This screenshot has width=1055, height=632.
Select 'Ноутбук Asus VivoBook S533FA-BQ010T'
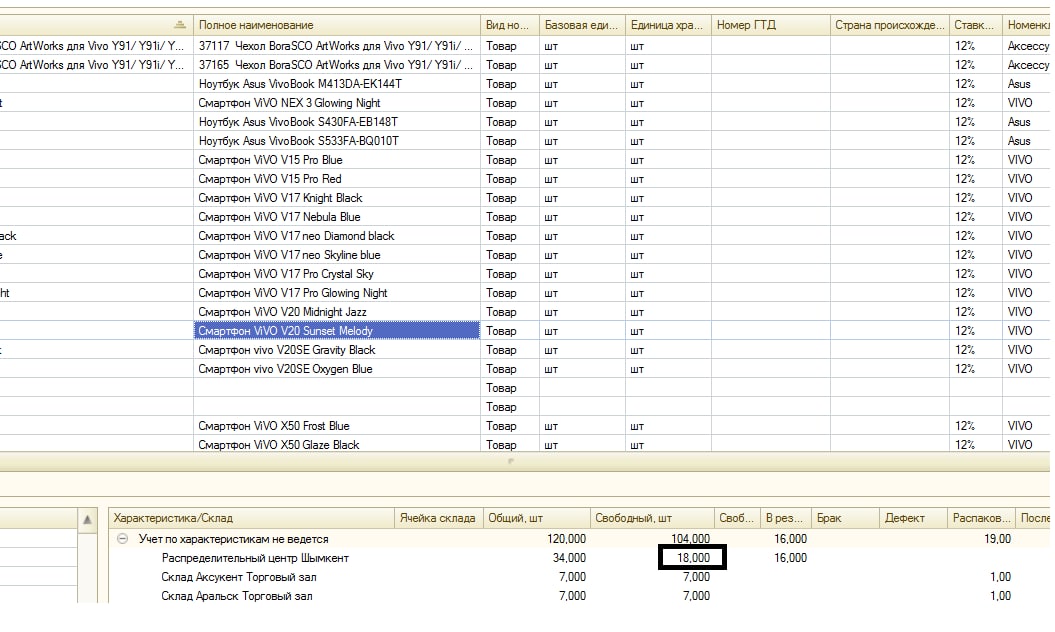[x=299, y=141]
